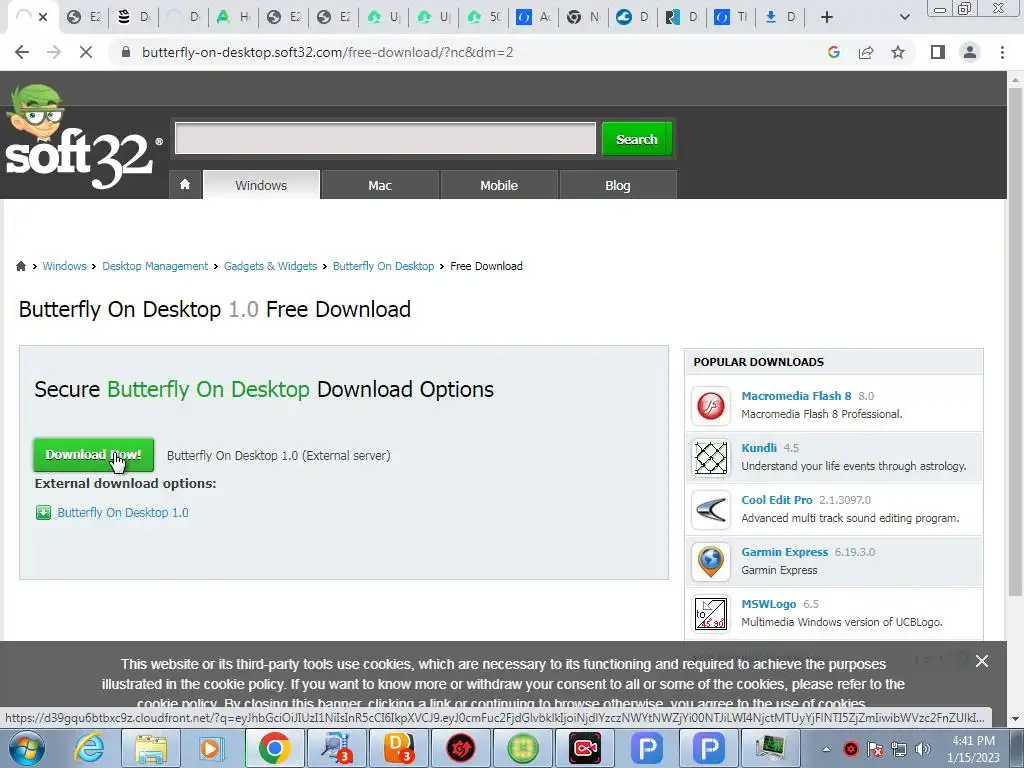The image size is (1024, 768).
Task: Close the active loading tab
Action: (x=43, y=17)
